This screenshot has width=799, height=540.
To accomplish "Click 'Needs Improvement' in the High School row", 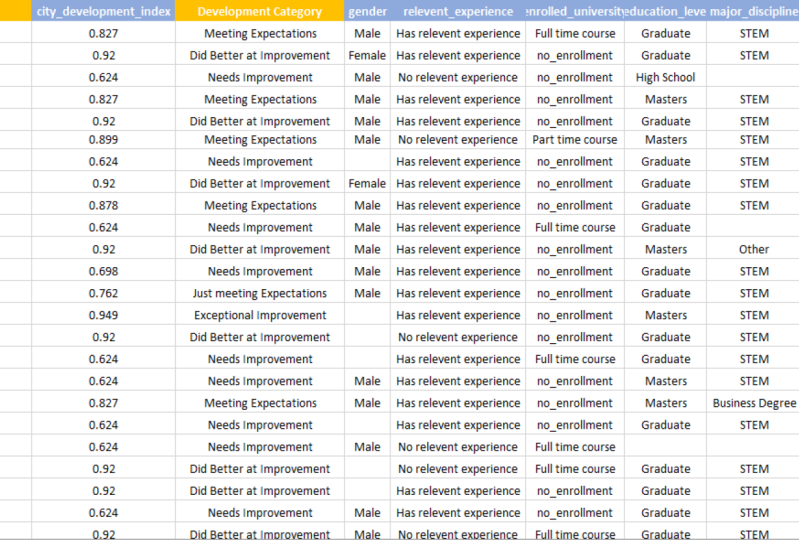I will [x=260, y=77].
